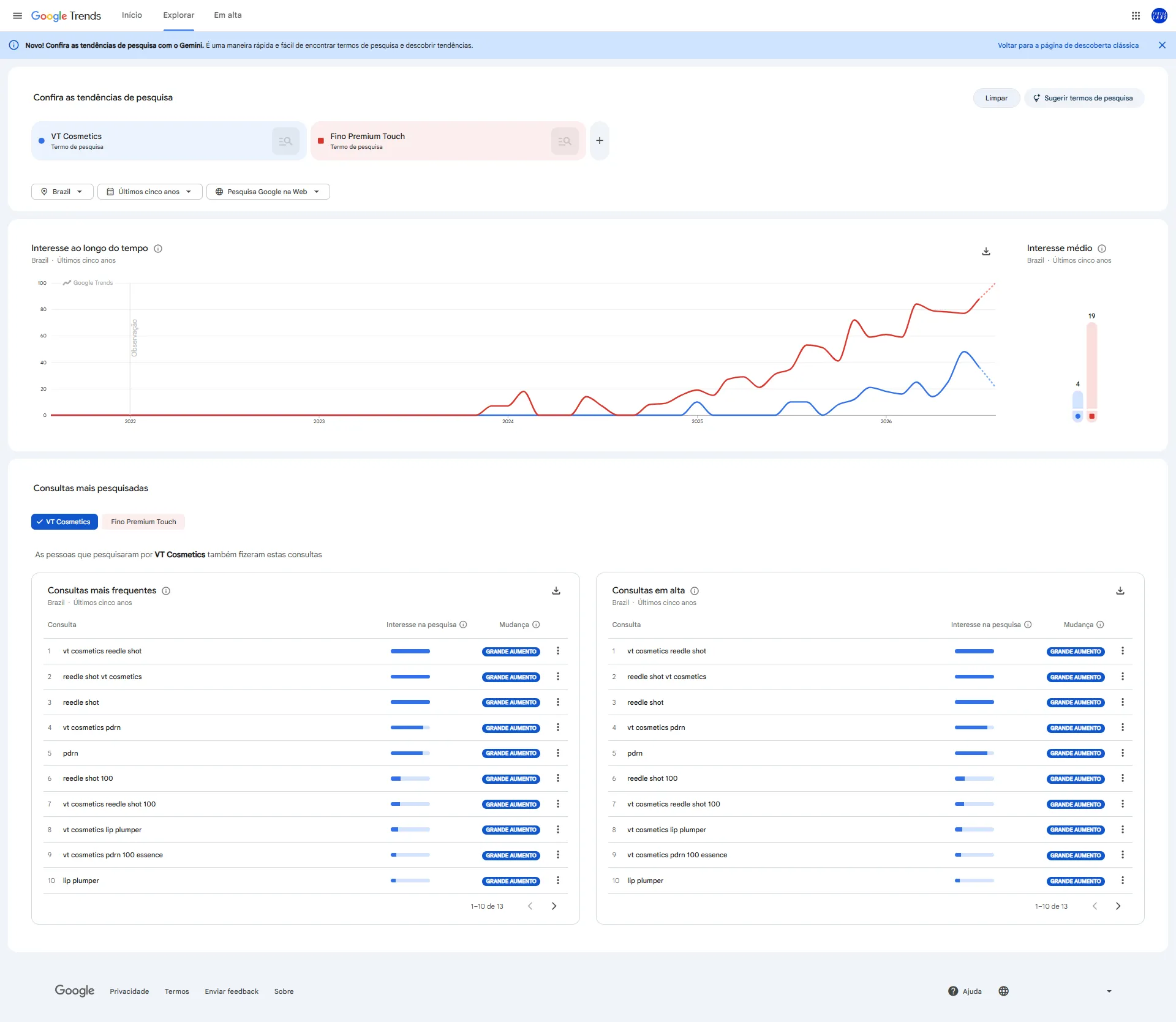Go to the Início tab
1176x1022 pixels.
pos(132,15)
